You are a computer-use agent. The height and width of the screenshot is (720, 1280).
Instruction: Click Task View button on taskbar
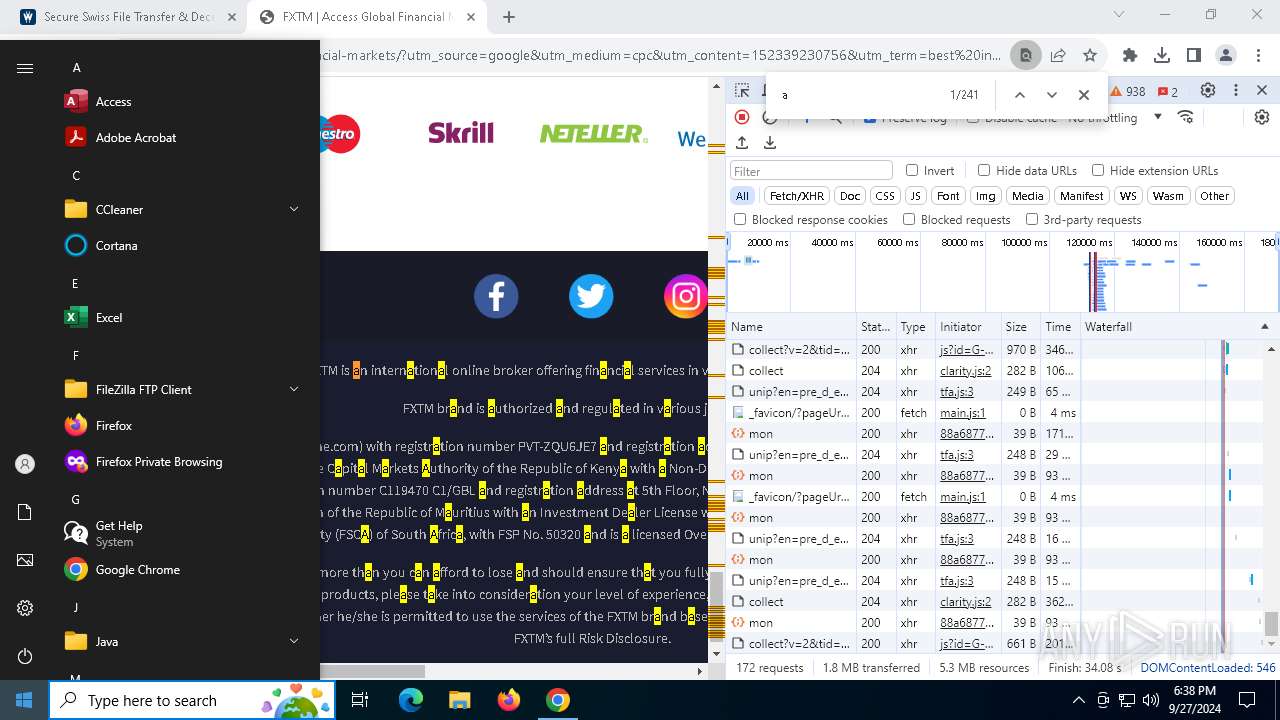tap(360, 700)
